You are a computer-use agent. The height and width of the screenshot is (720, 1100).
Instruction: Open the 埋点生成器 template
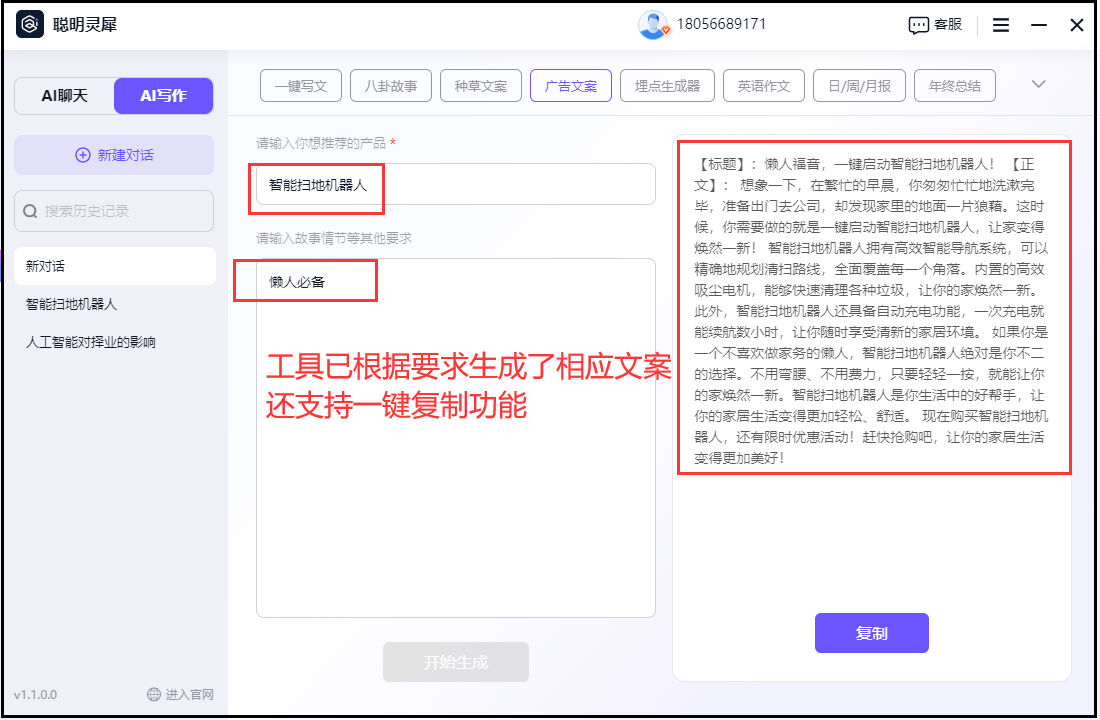667,85
